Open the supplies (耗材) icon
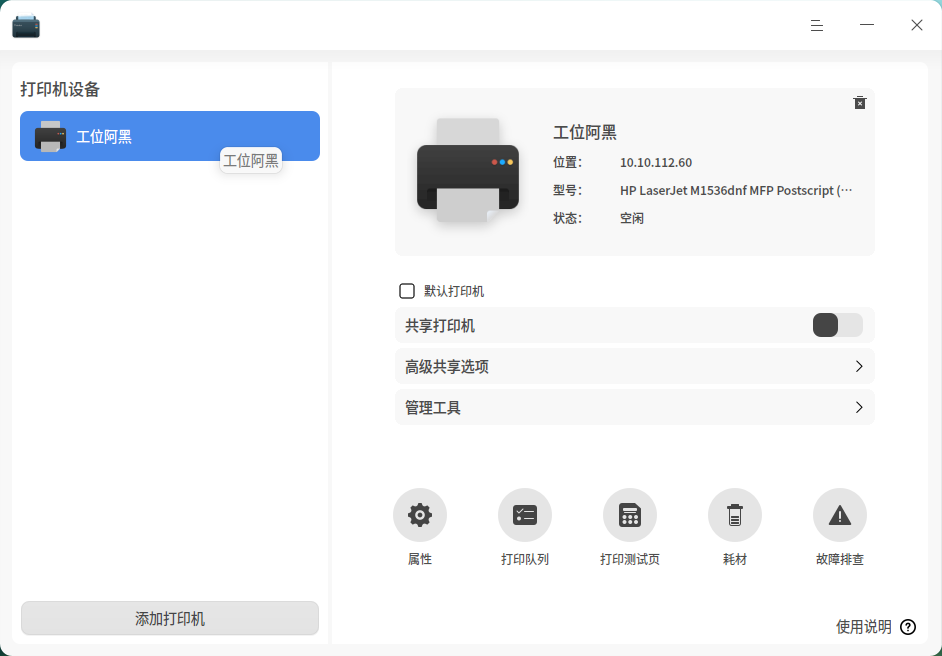 (735, 515)
